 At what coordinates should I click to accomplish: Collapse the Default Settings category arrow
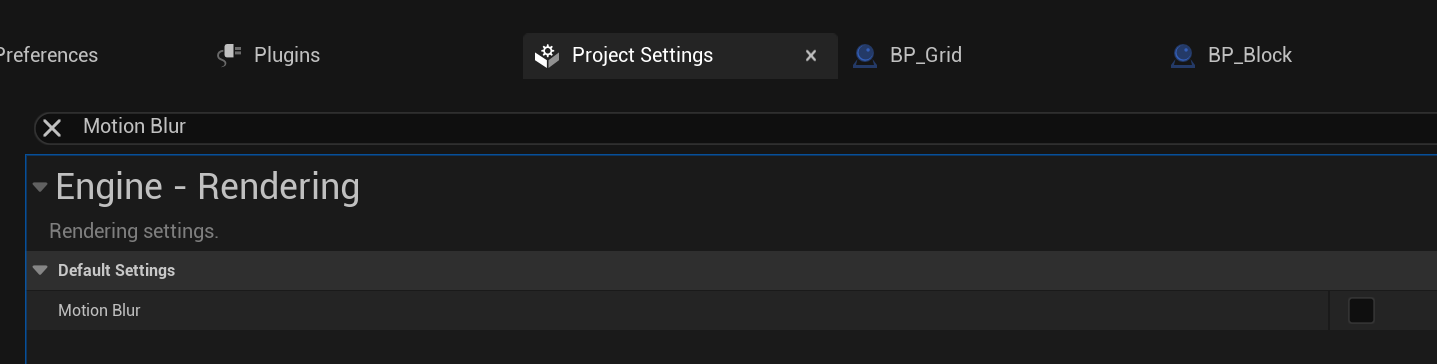[x=40, y=270]
